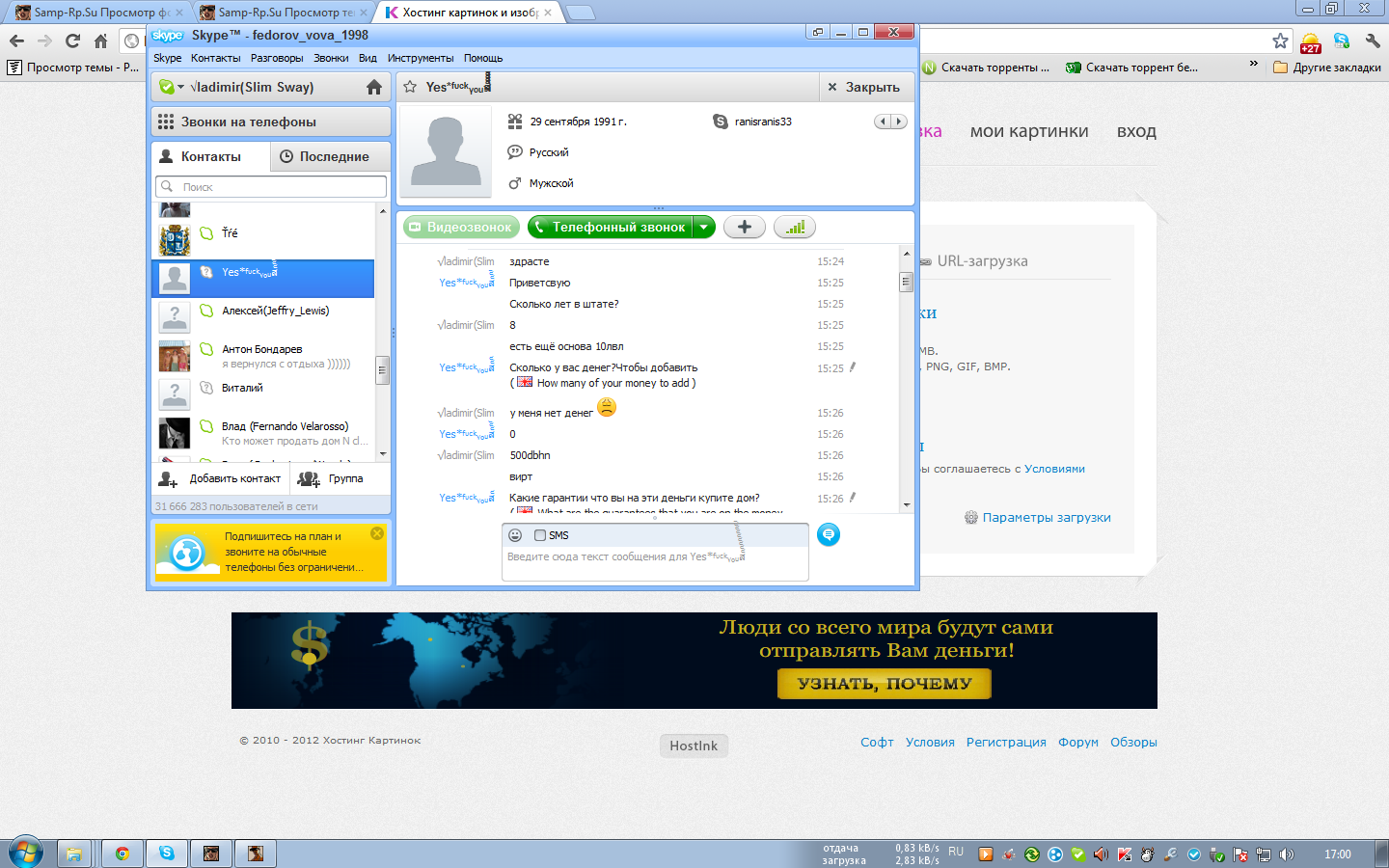Screen dimensions: 1389x868
Task: Open Chrome from Windows taskbar
Action: 123,854
